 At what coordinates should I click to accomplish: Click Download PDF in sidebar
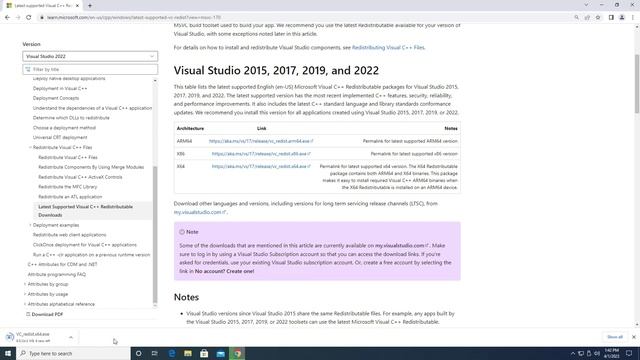coord(44,314)
